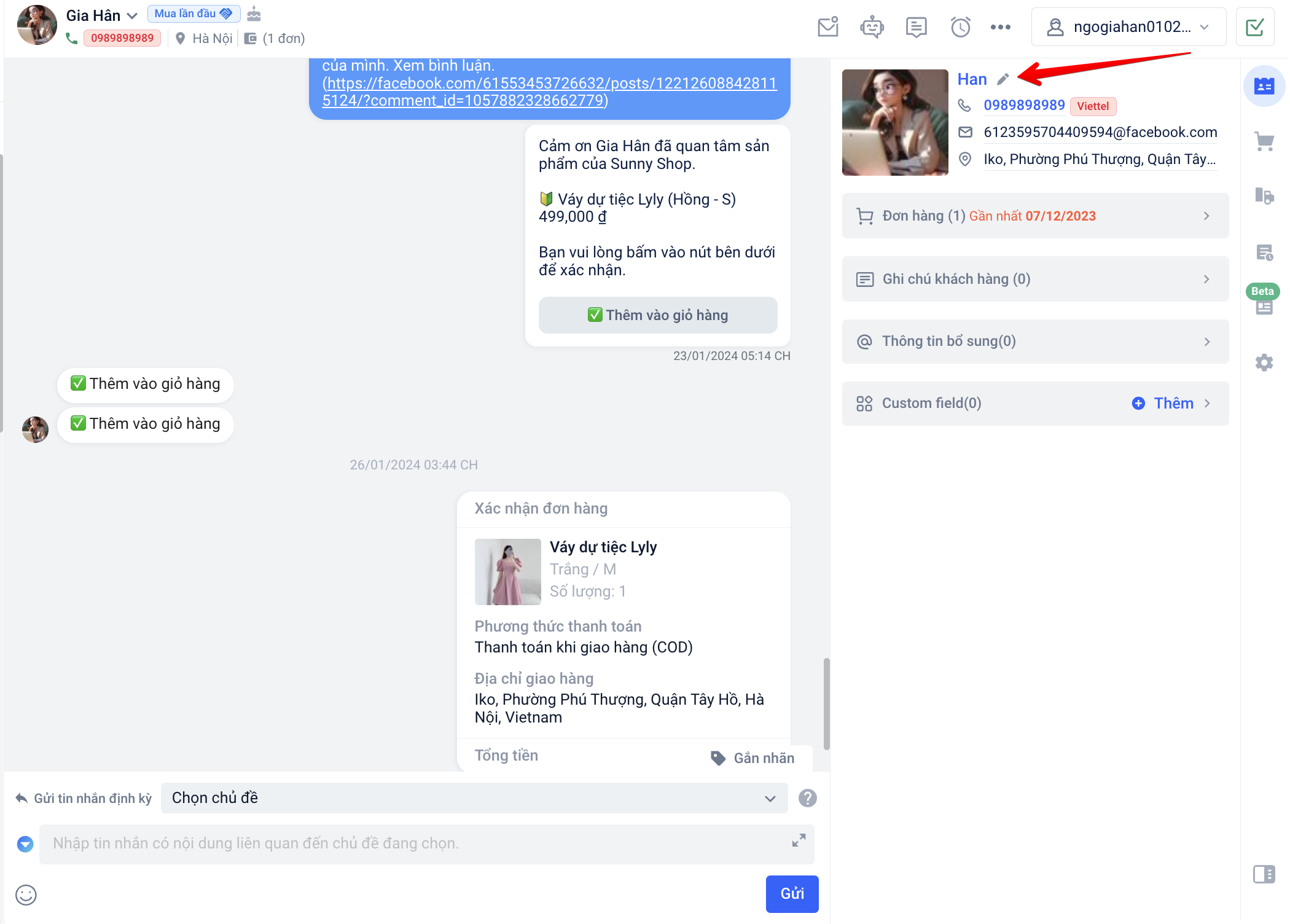The height and width of the screenshot is (924, 1290).
Task: Click the Facebook comment link
Action: tap(549, 92)
